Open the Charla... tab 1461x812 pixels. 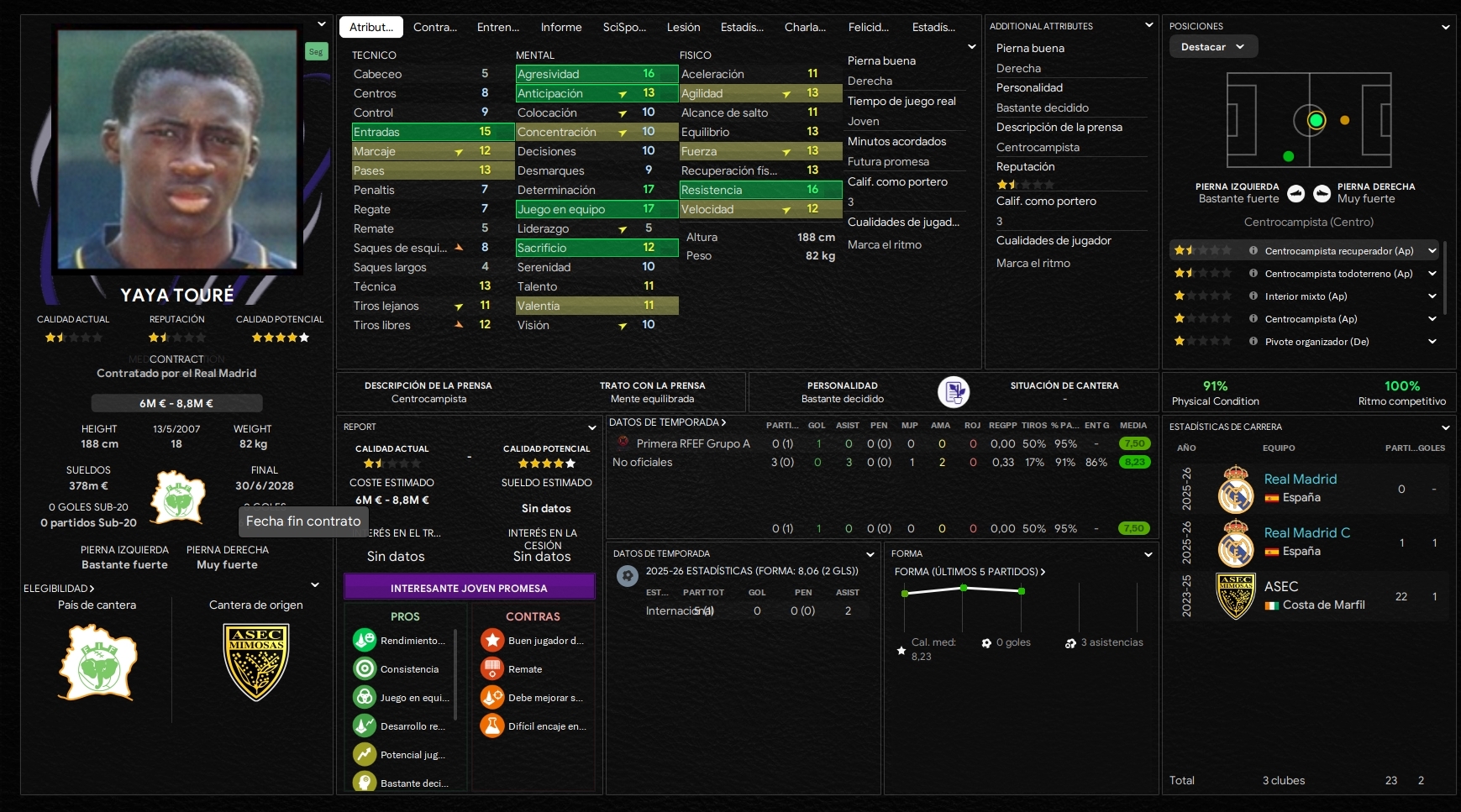coord(805,27)
